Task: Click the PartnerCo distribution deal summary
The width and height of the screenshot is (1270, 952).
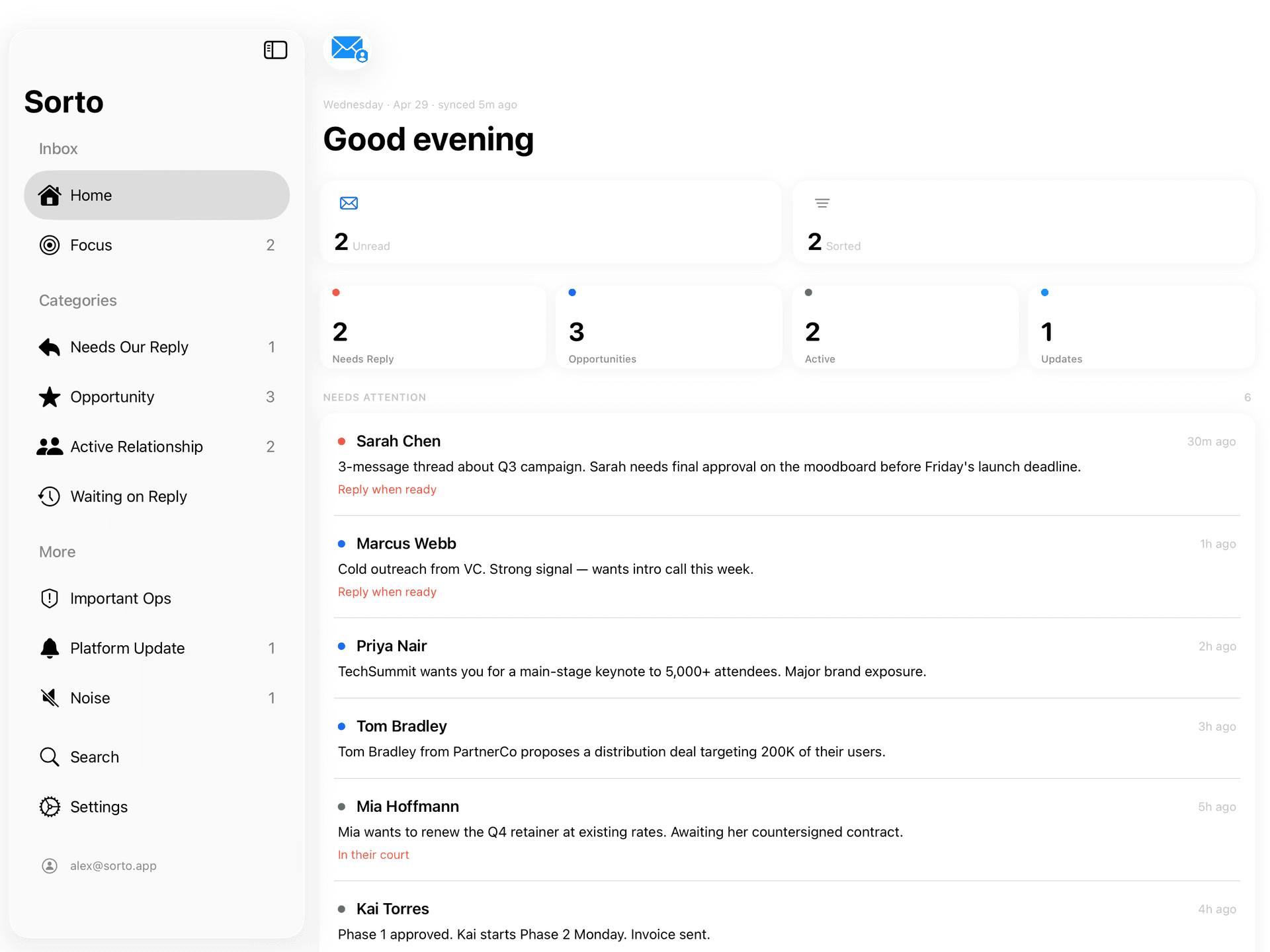Action: click(x=612, y=752)
